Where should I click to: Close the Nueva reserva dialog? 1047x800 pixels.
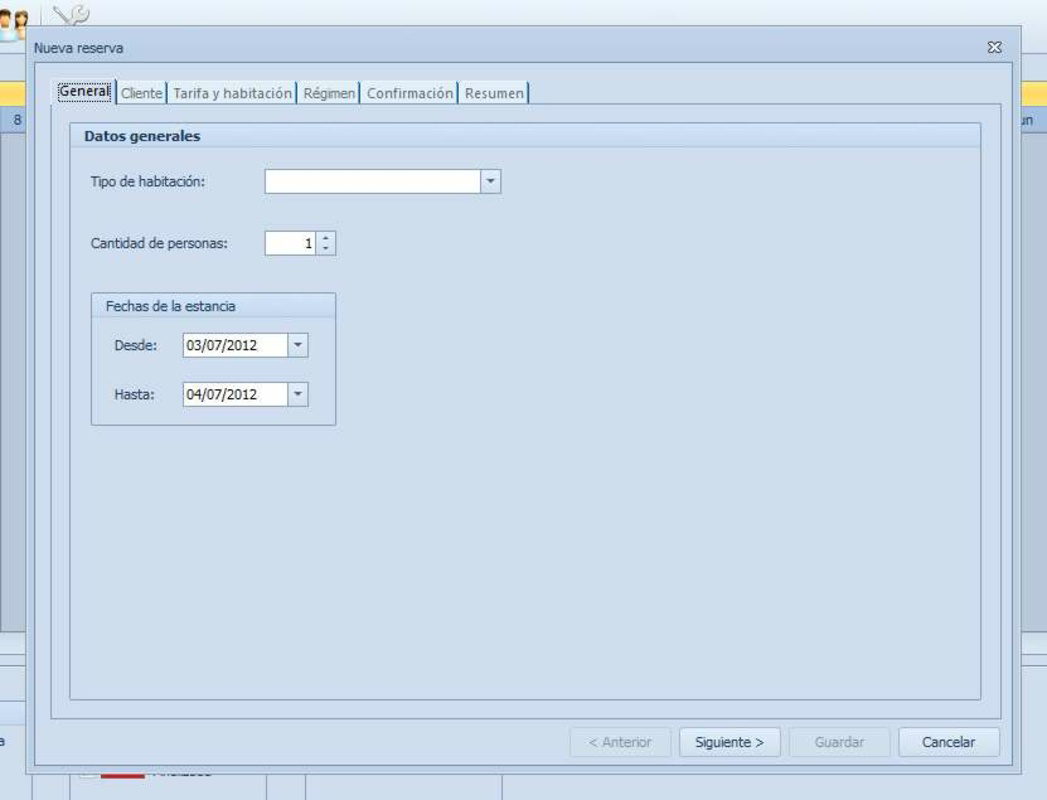coord(994,47)
